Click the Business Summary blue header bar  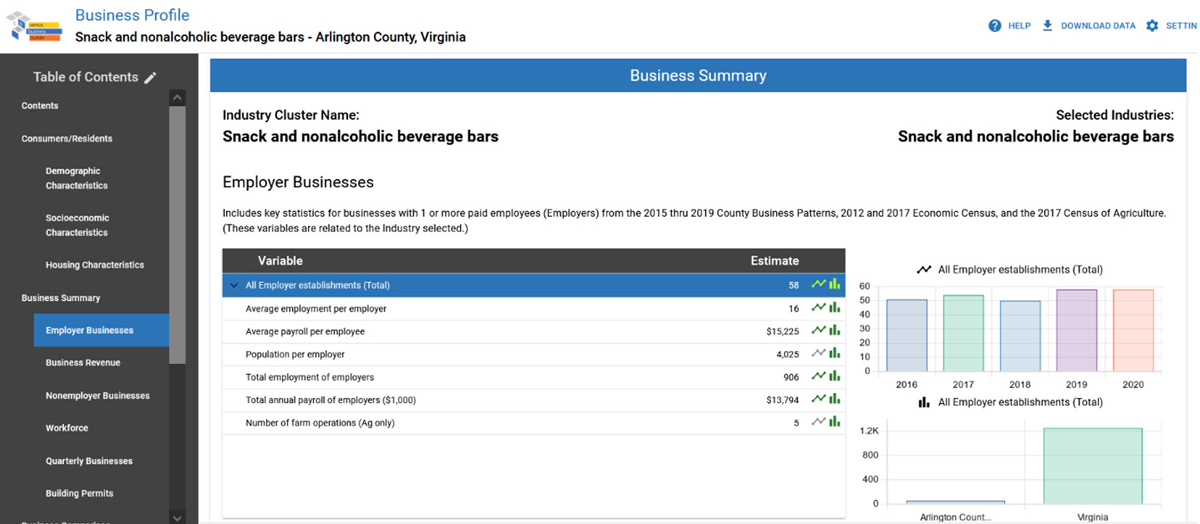tap(698, 76)
